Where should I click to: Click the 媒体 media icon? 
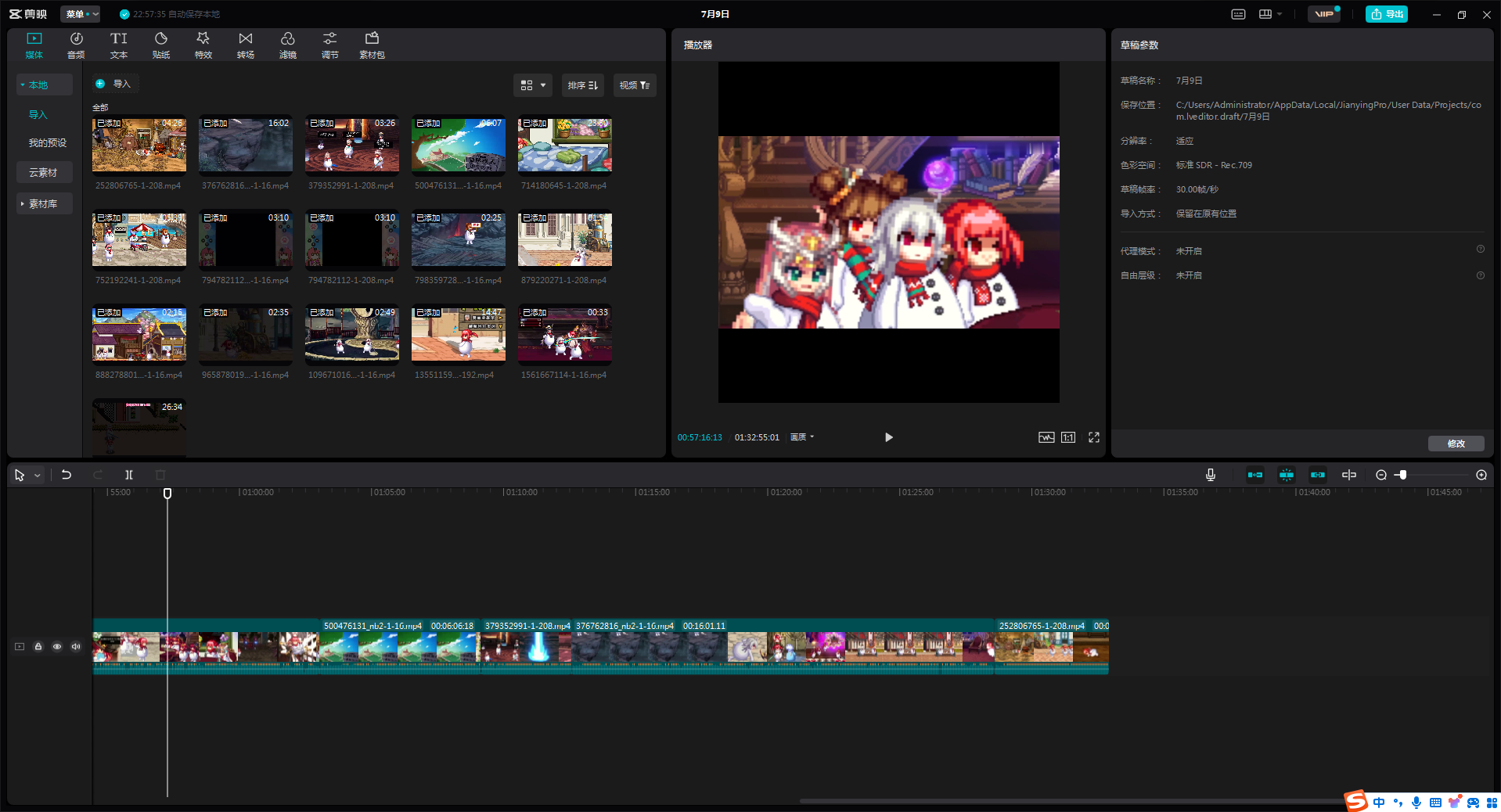click(x=34, y=38)
